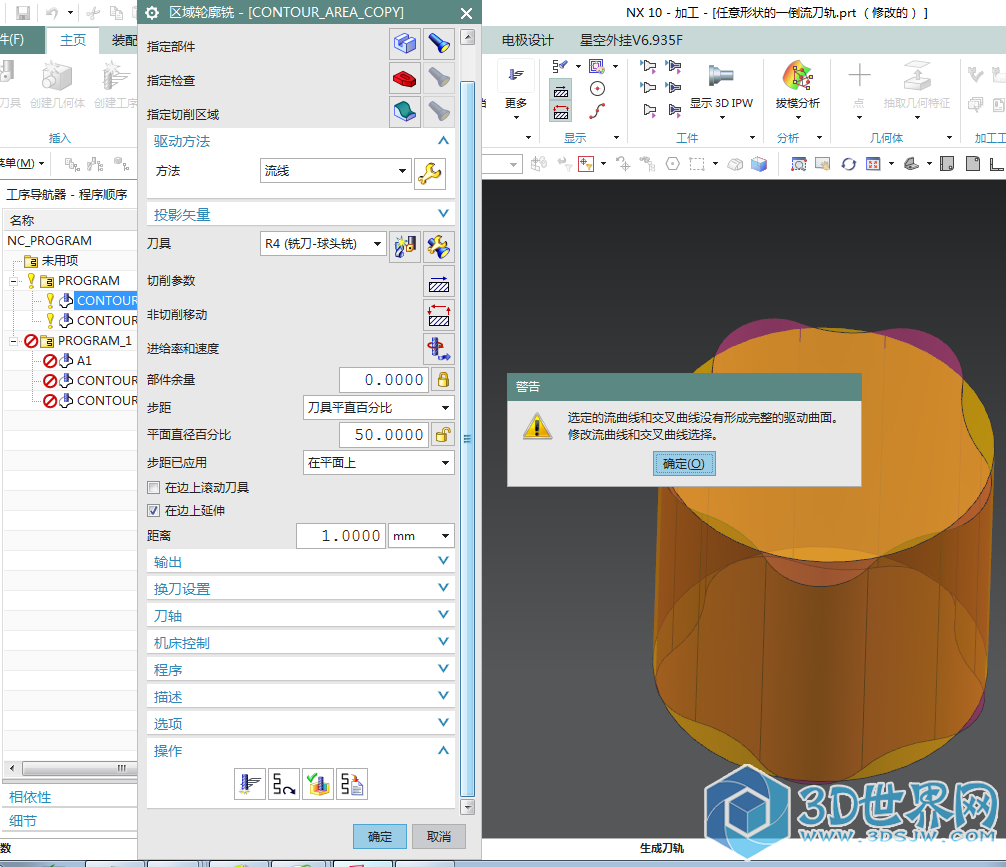Expand the 描述 section
Viewport: 1006px width, 867px height.
pyautogui.click(x=300, y=697)
